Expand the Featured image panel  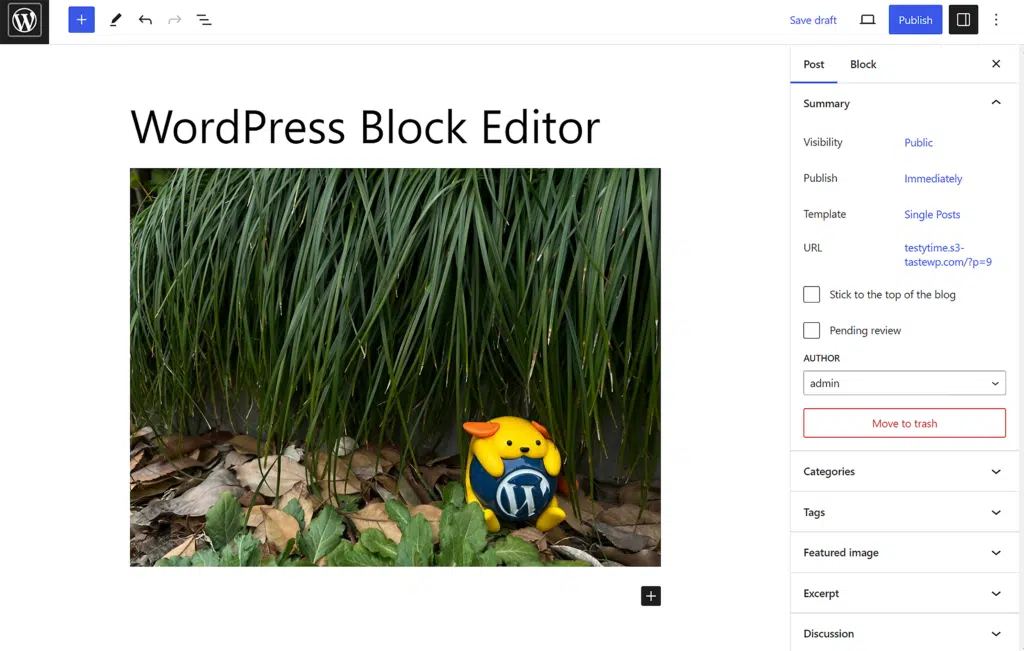pos(904,553)
